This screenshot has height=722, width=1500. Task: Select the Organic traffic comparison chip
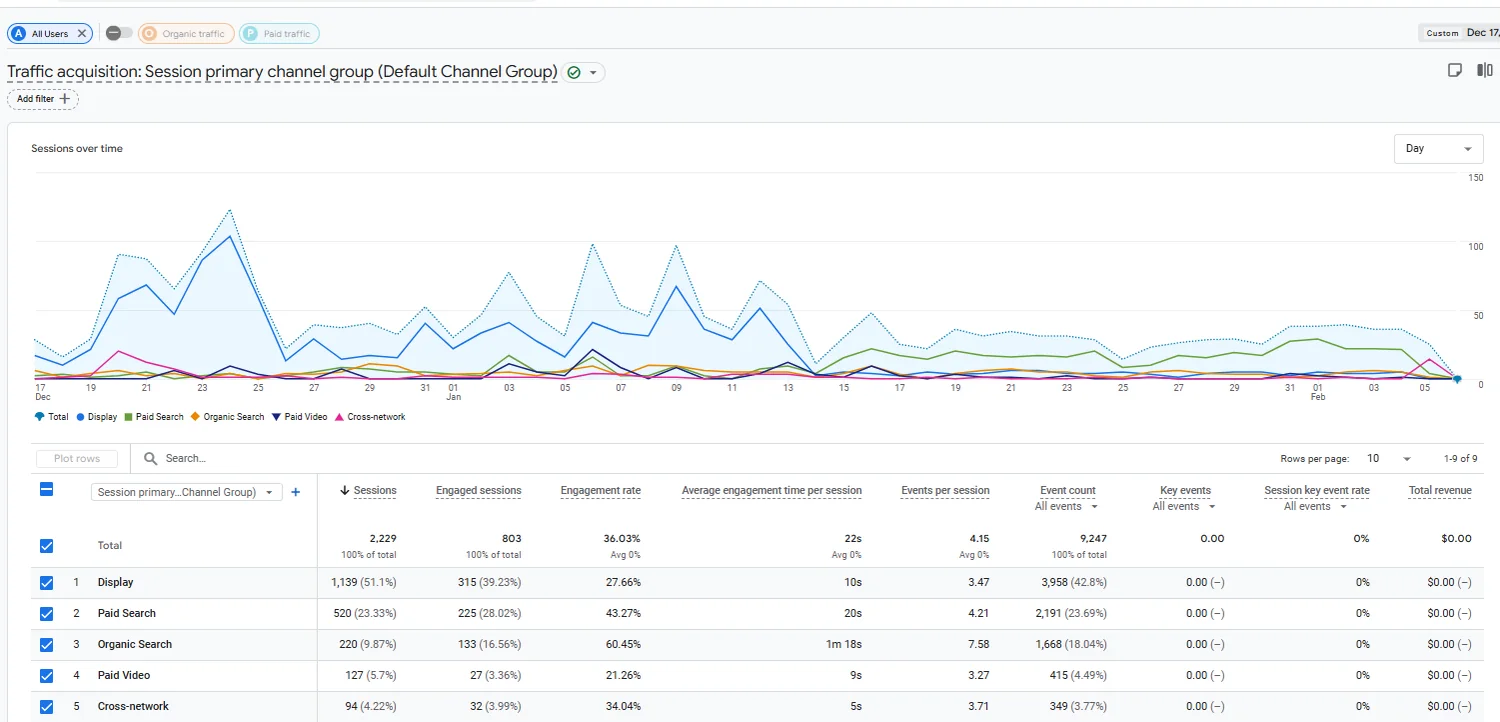click(x=186, y=34)
